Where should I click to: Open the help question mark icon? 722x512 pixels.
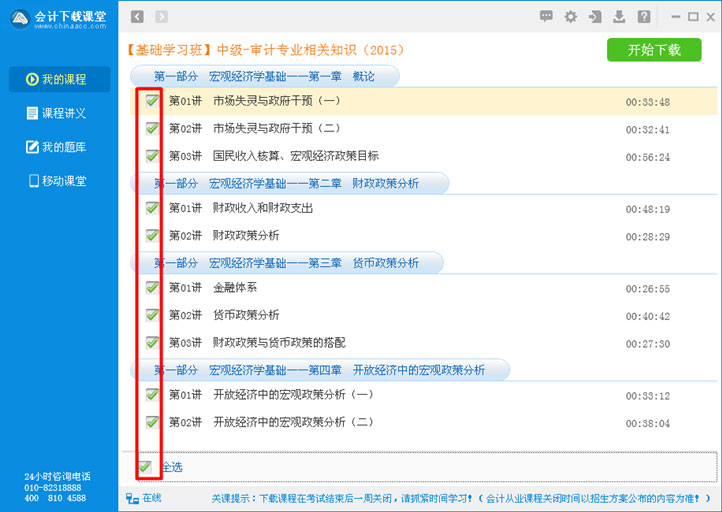click(x=644, y=17)
